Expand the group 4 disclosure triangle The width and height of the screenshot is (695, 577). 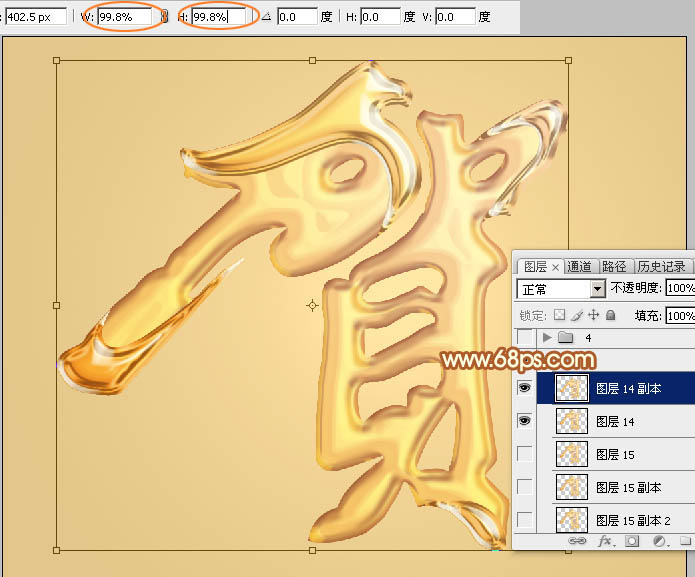(547, 338)
